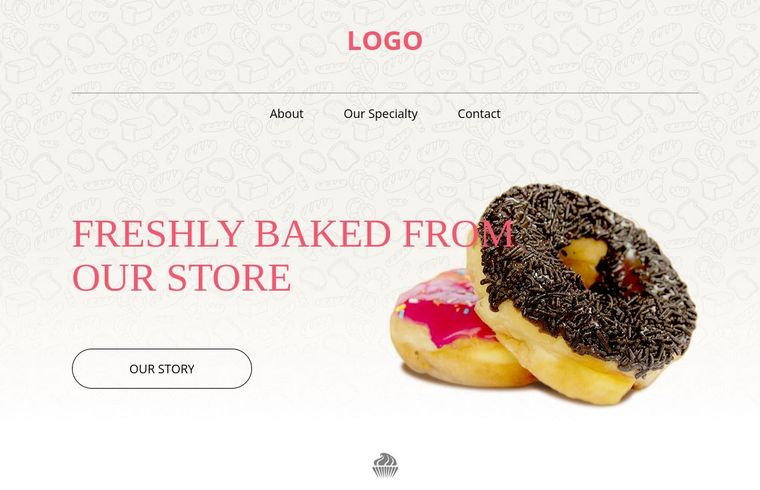Screen dimensions: 760x490
Task: Click the gray cupcake icon
Action: pos(385,465)
